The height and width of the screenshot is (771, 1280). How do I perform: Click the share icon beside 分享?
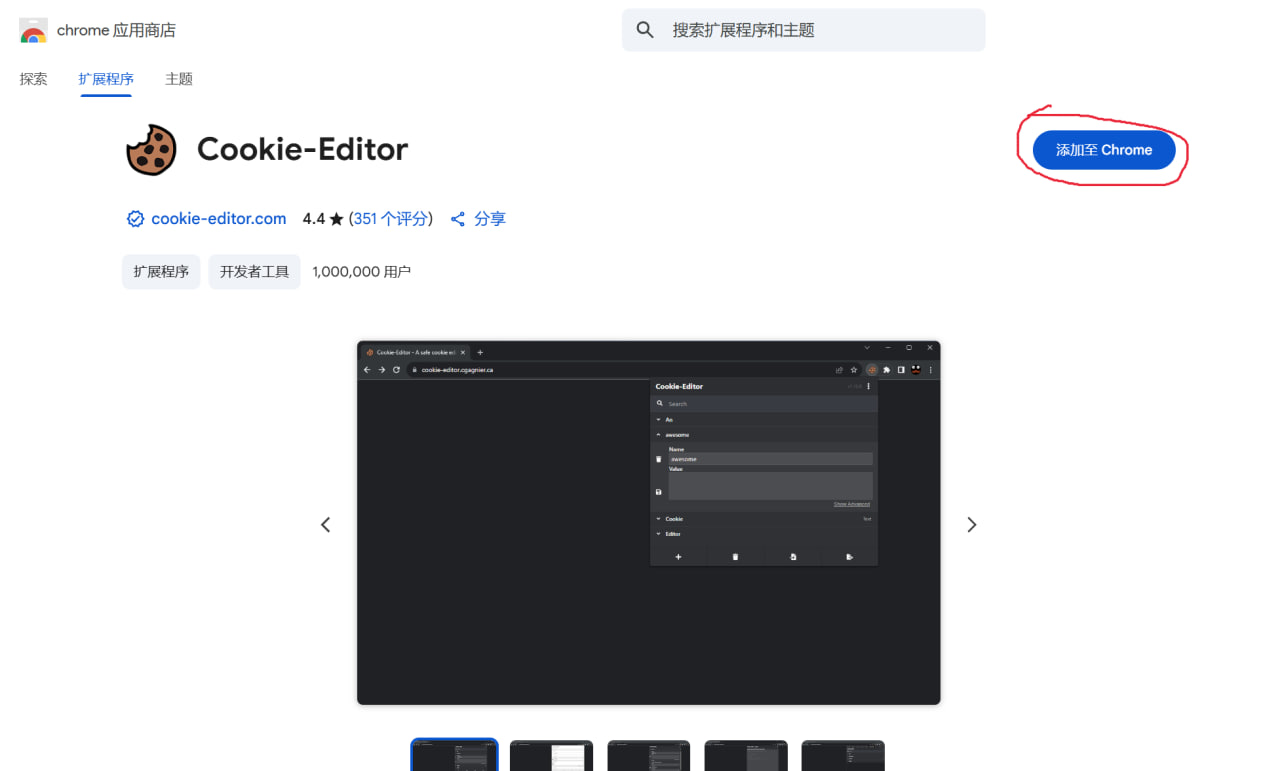click(x=458, y=219)
